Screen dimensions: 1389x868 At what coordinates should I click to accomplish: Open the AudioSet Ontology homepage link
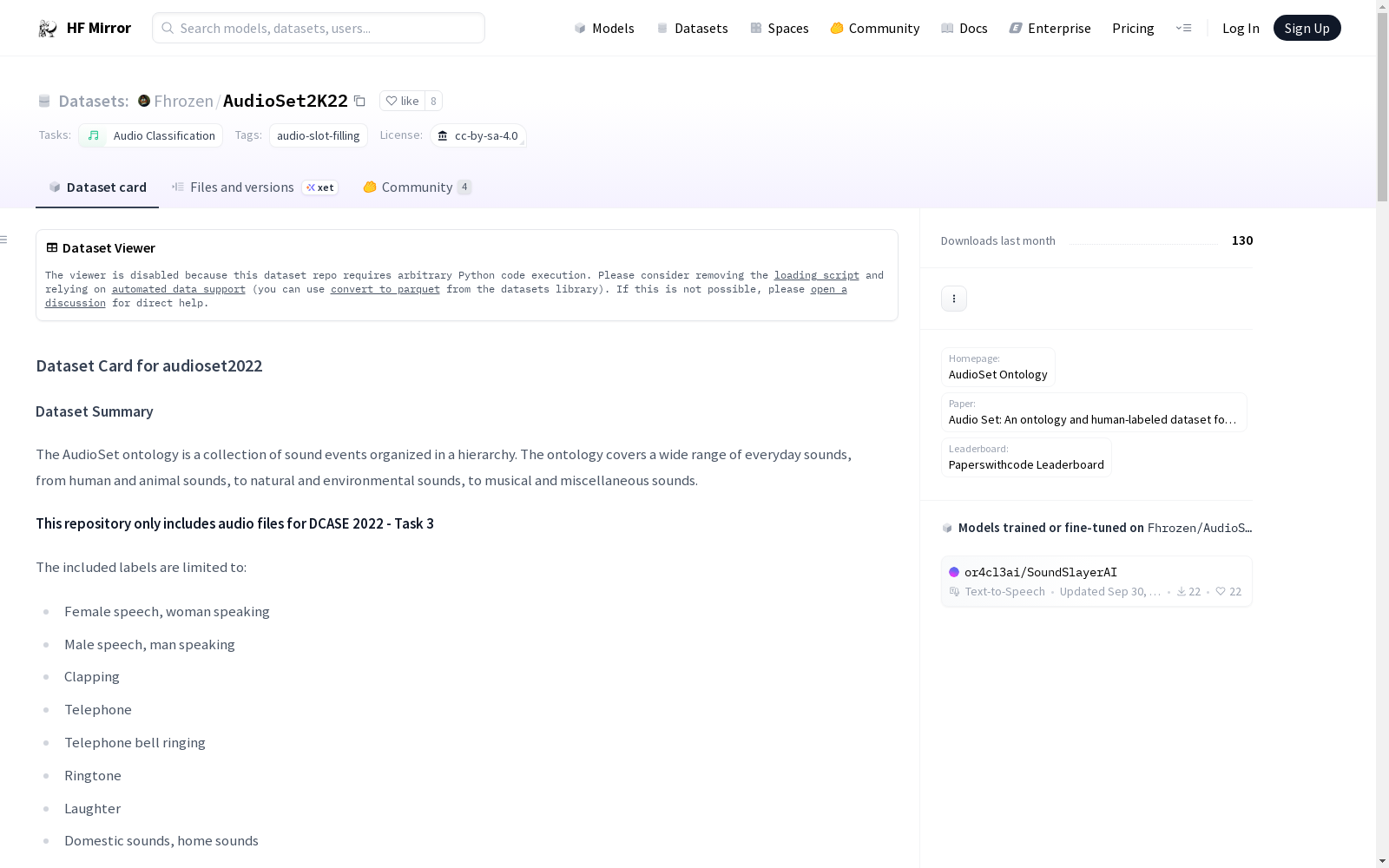[998, 367]
